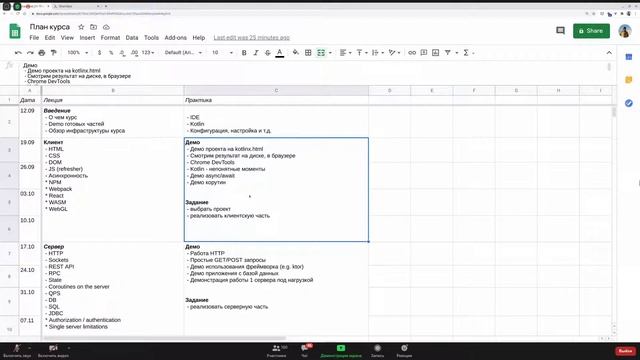Screen dimensions: 640x360
Task: Increase decimal places
Action: tap(134, 53)
